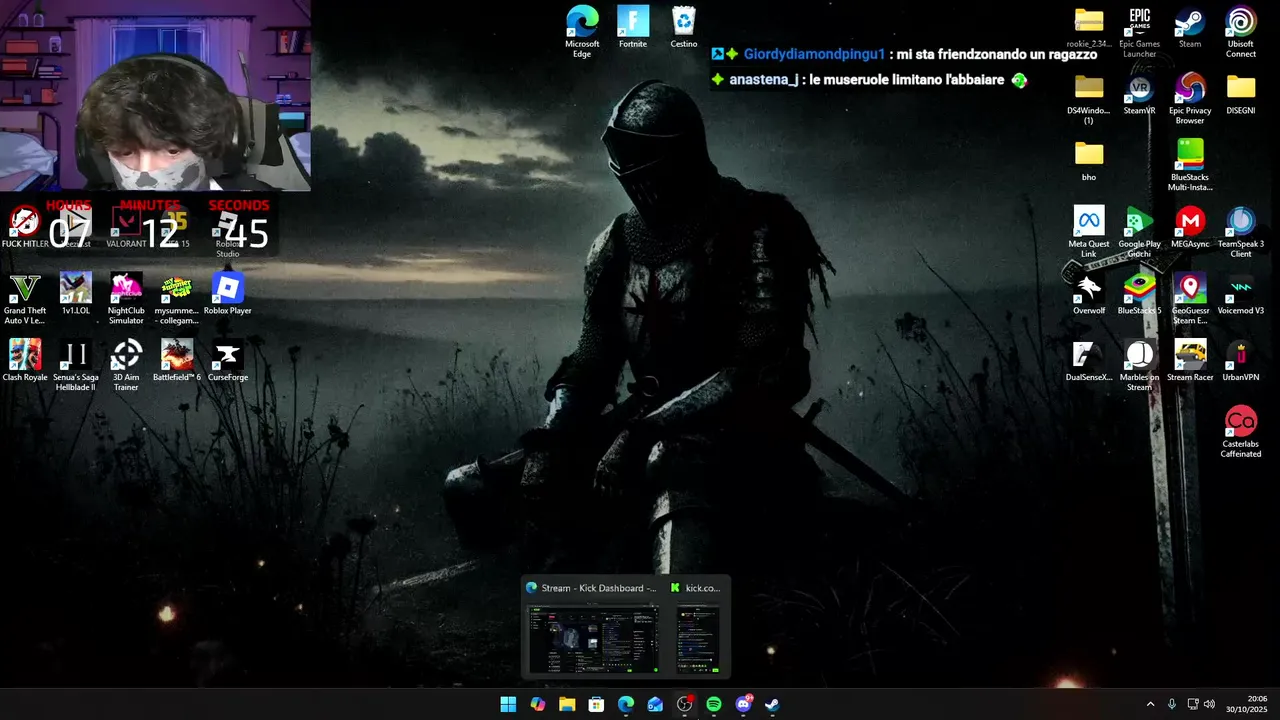Viewport: 1280px width, 720px height.
Task: Open Discord from the taskbar
Action: pos(743,704)
